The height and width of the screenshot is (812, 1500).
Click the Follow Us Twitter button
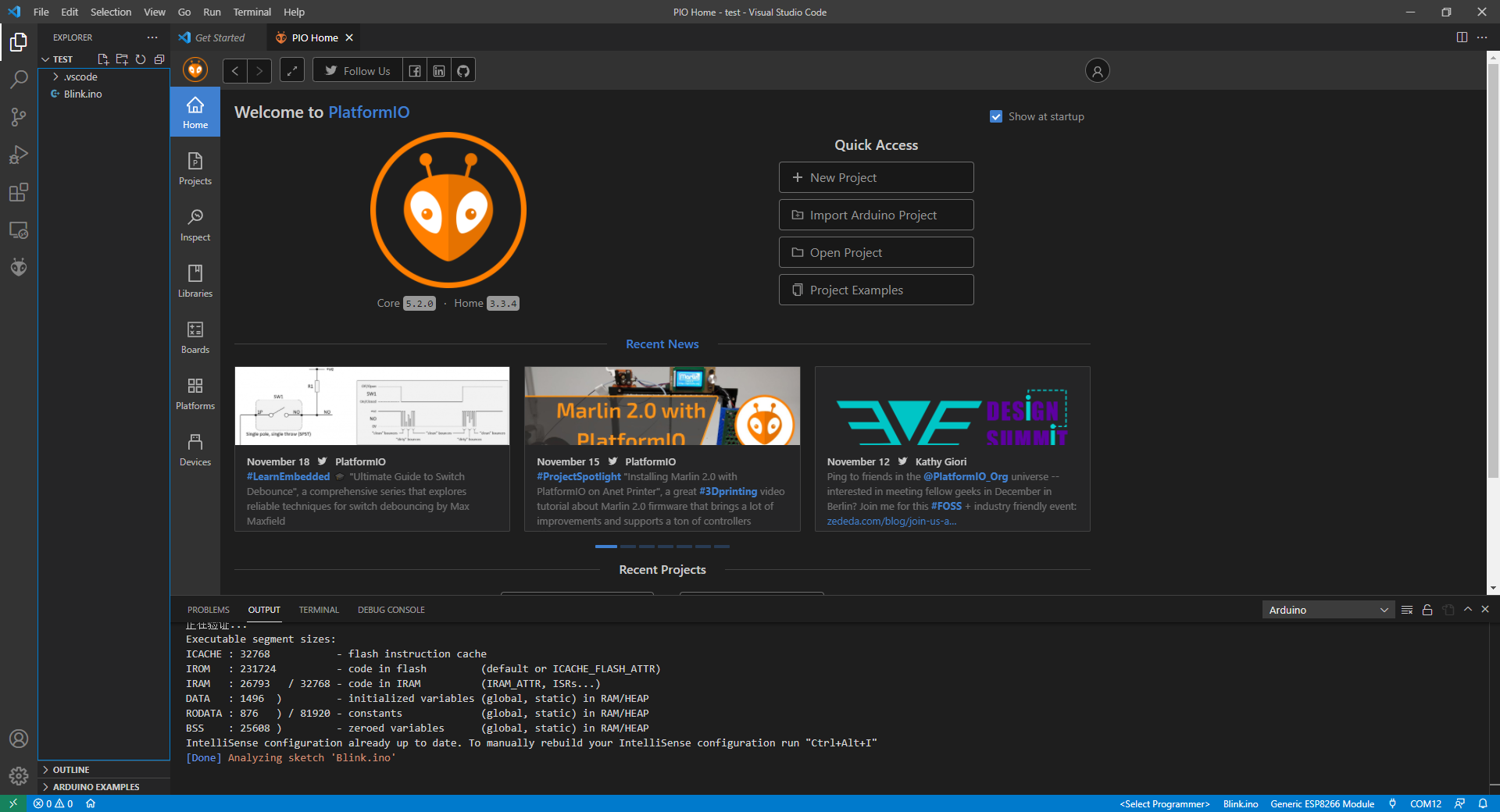click(358, 71)
